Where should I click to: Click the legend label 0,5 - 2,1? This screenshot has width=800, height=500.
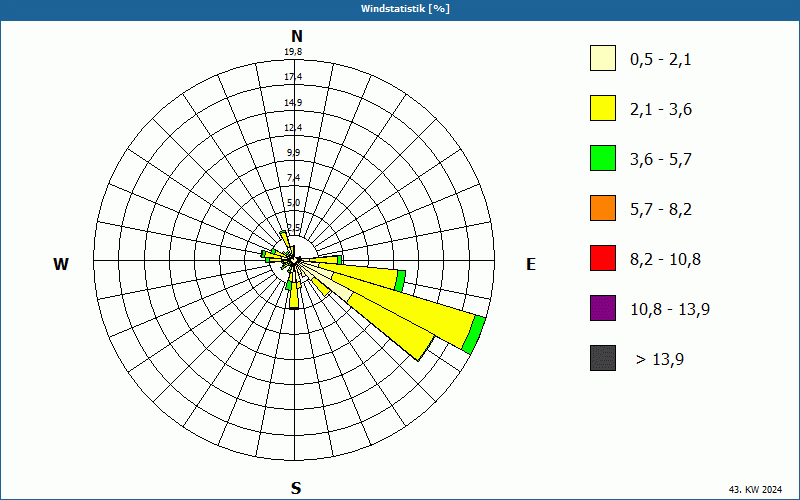[661, 60]
